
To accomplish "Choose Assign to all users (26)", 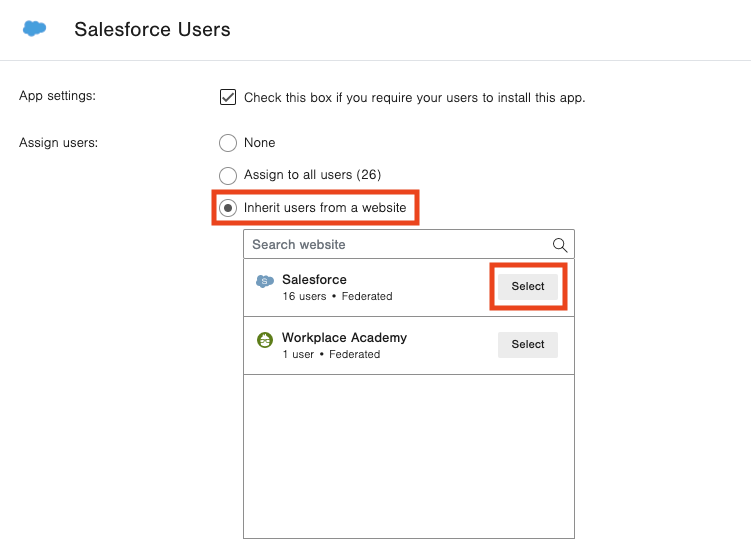I will click(x=228, y=175).
